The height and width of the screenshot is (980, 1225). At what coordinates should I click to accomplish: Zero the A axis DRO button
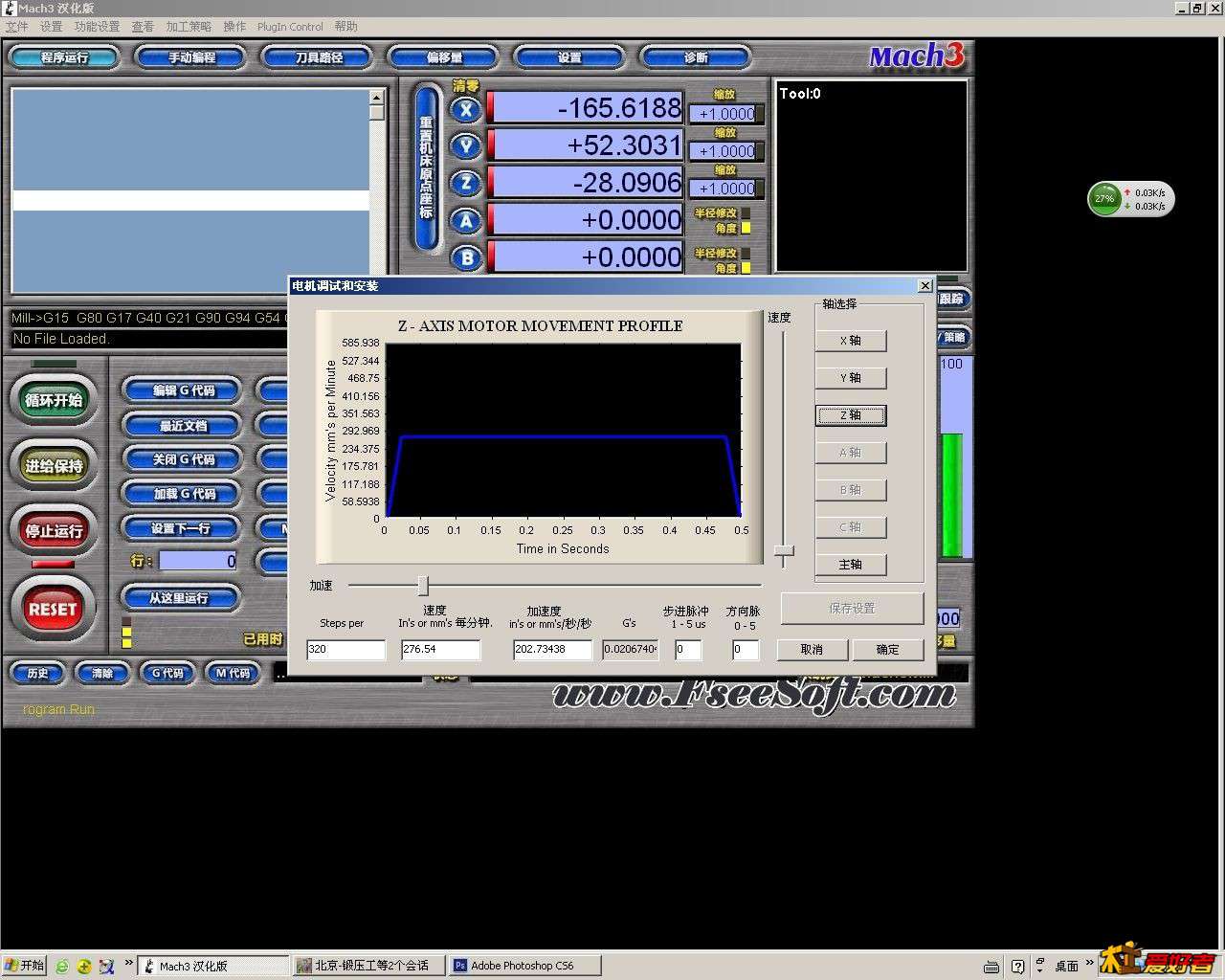pos(466,221)
